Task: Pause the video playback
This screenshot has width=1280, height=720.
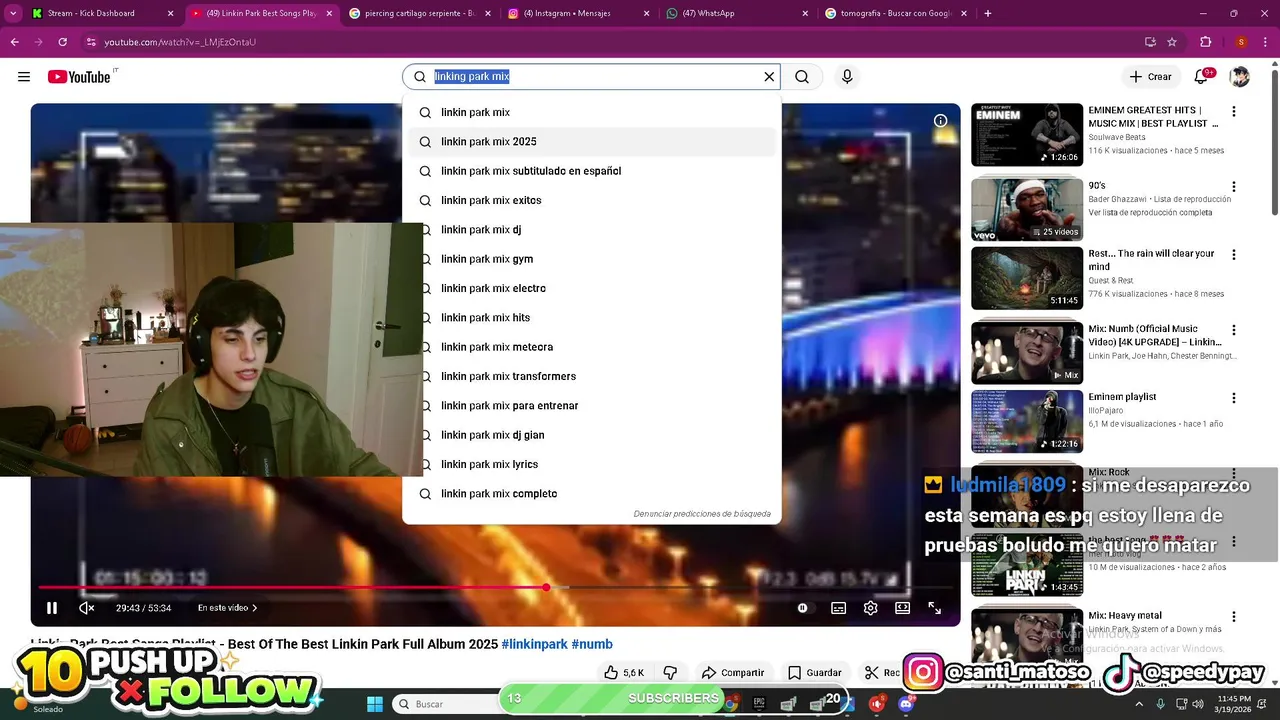Action: 52,608
